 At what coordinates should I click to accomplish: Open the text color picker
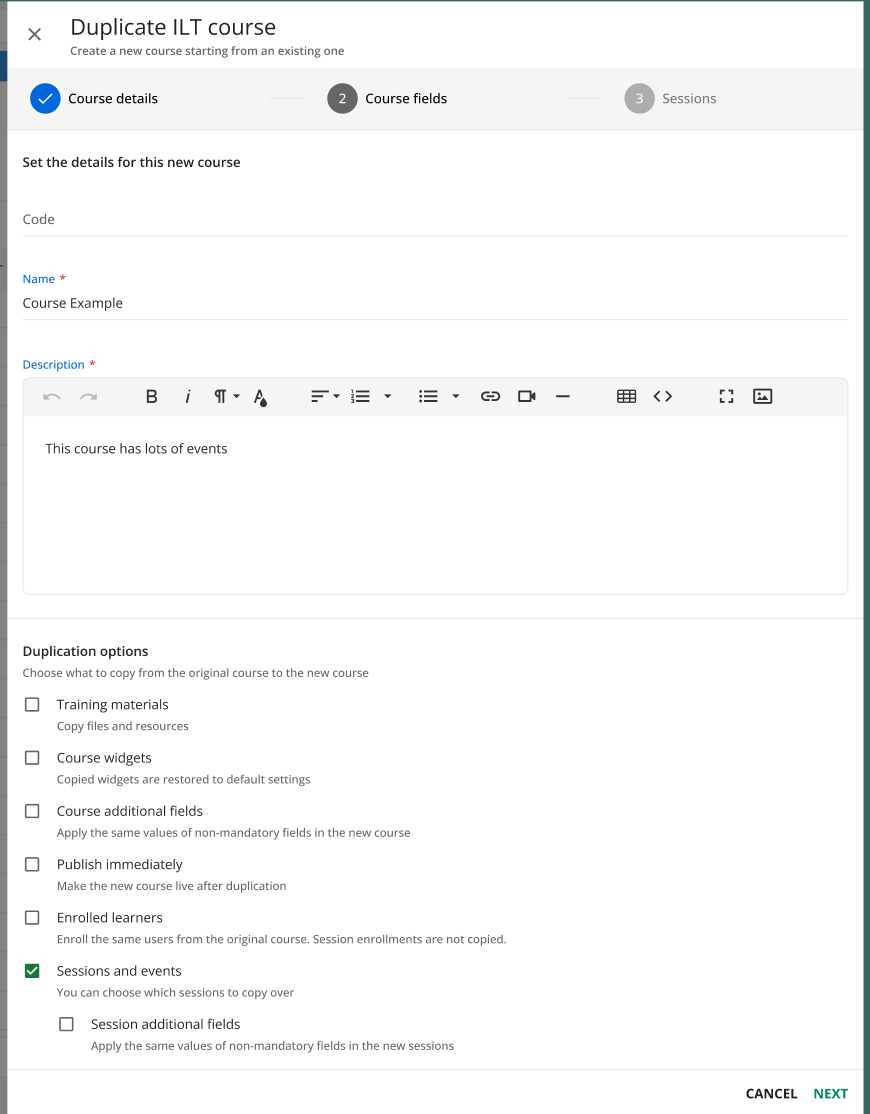point(260,397)
